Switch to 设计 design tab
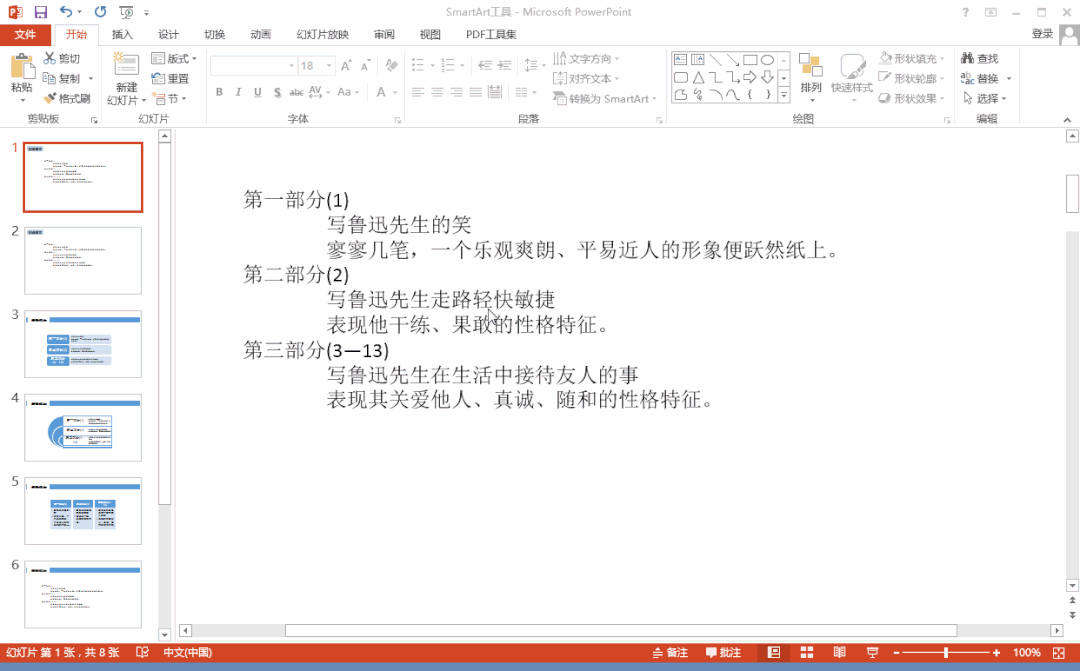 pyautogui.click(x=168, y=34)
